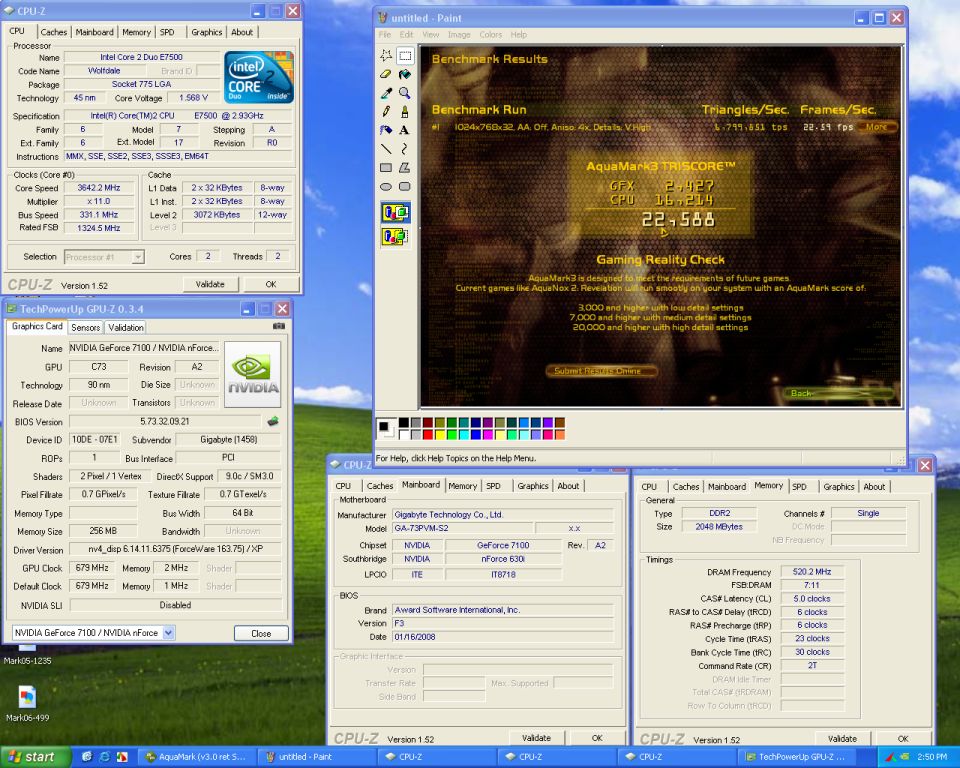Open the Mark06-499 desktop icon
The image size is (960, 768).
[x=27, y=704]
